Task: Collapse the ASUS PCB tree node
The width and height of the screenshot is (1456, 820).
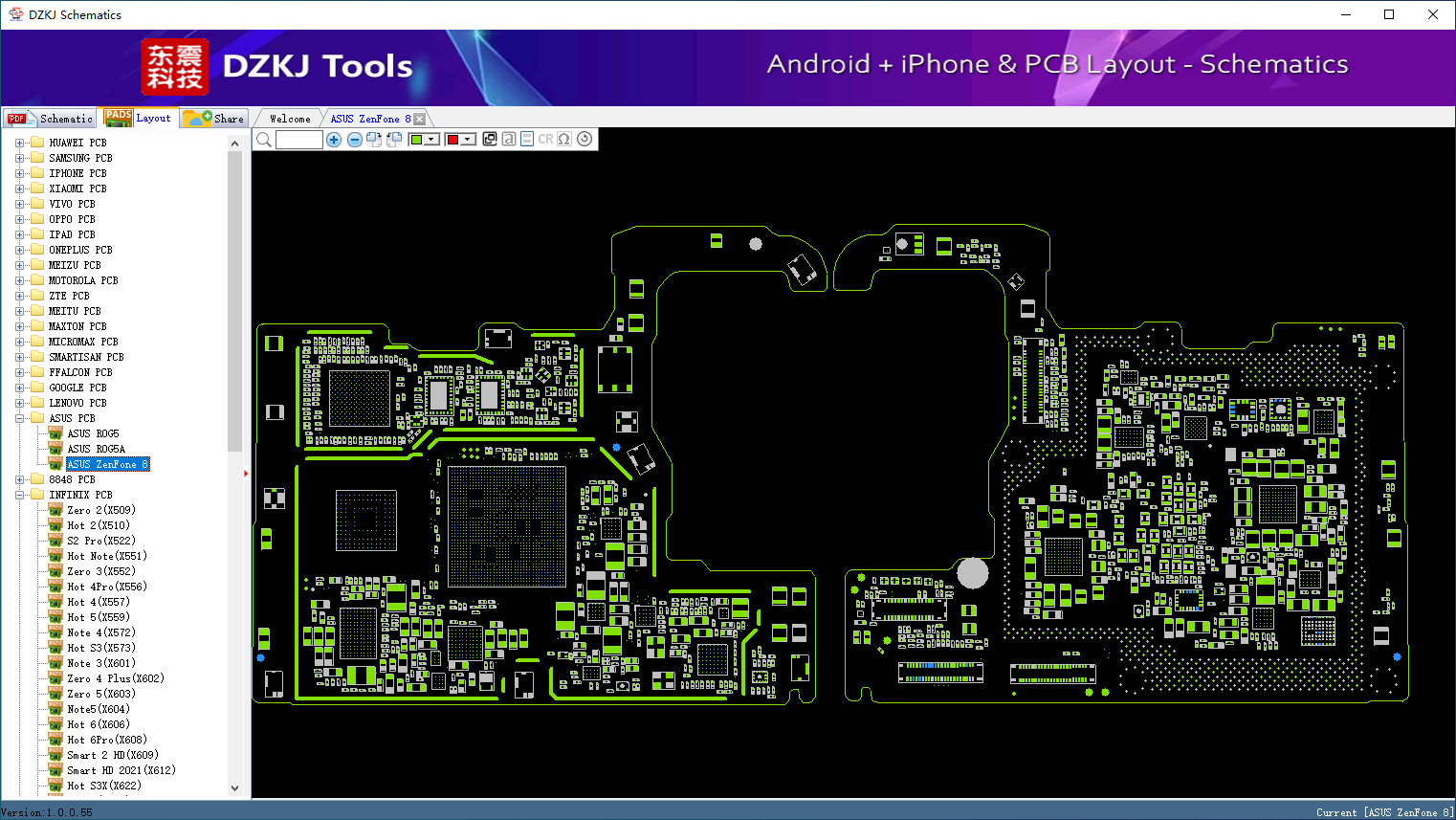Action: click(19, 418)
